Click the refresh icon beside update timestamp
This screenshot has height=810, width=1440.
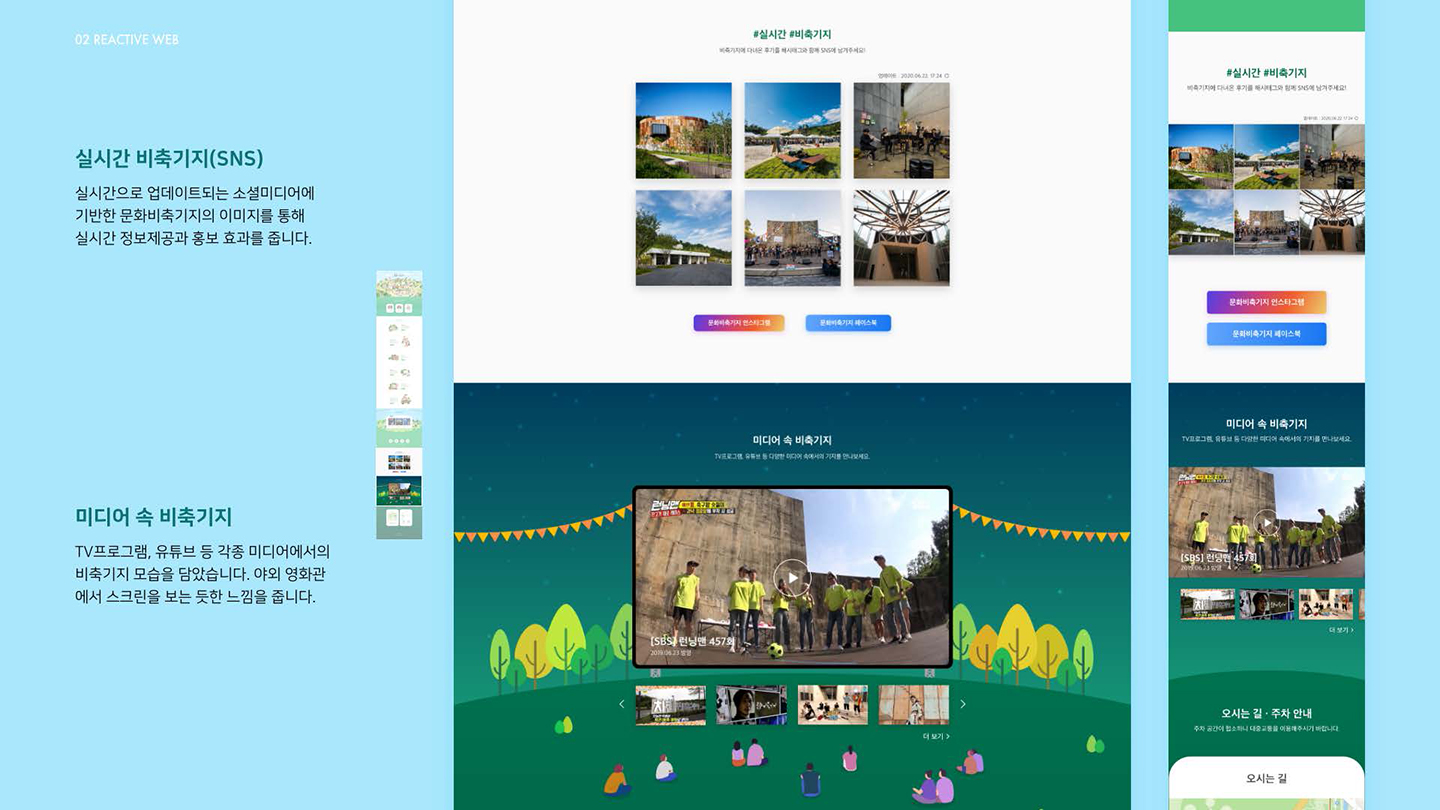pyautogui.click(x=947, y=75)
